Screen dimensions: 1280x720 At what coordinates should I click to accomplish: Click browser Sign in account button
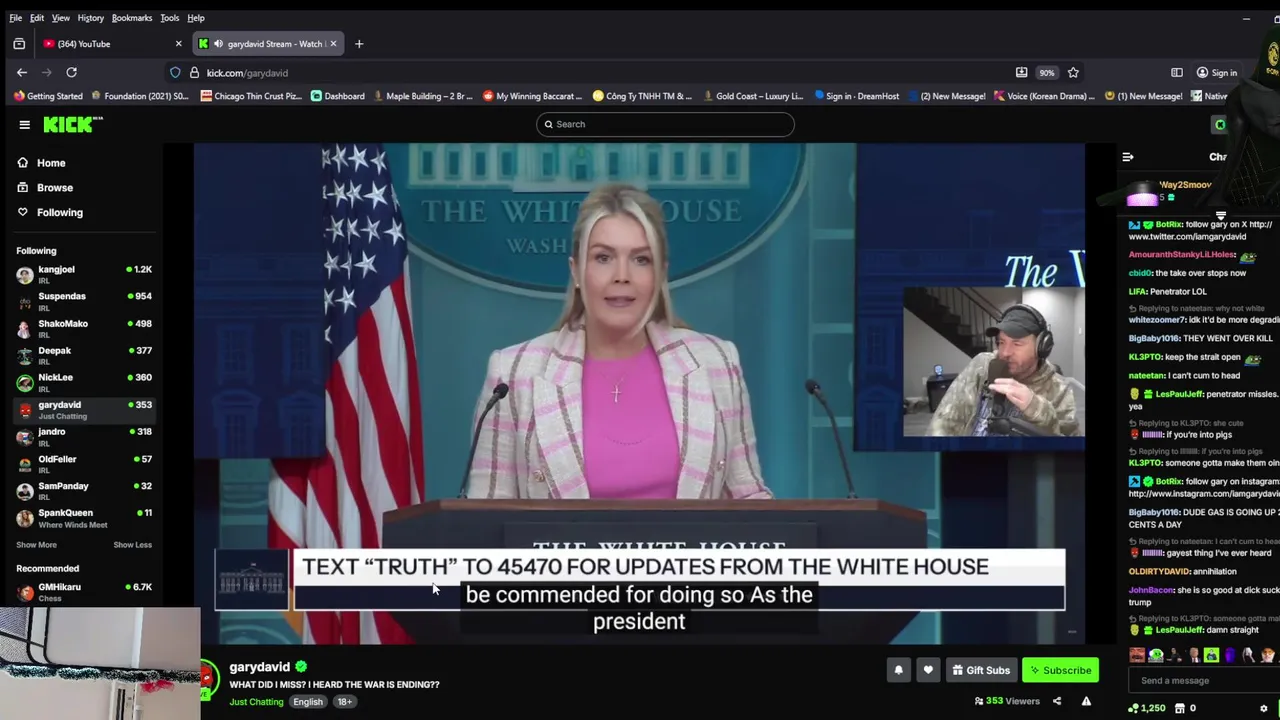(1217, 73)
